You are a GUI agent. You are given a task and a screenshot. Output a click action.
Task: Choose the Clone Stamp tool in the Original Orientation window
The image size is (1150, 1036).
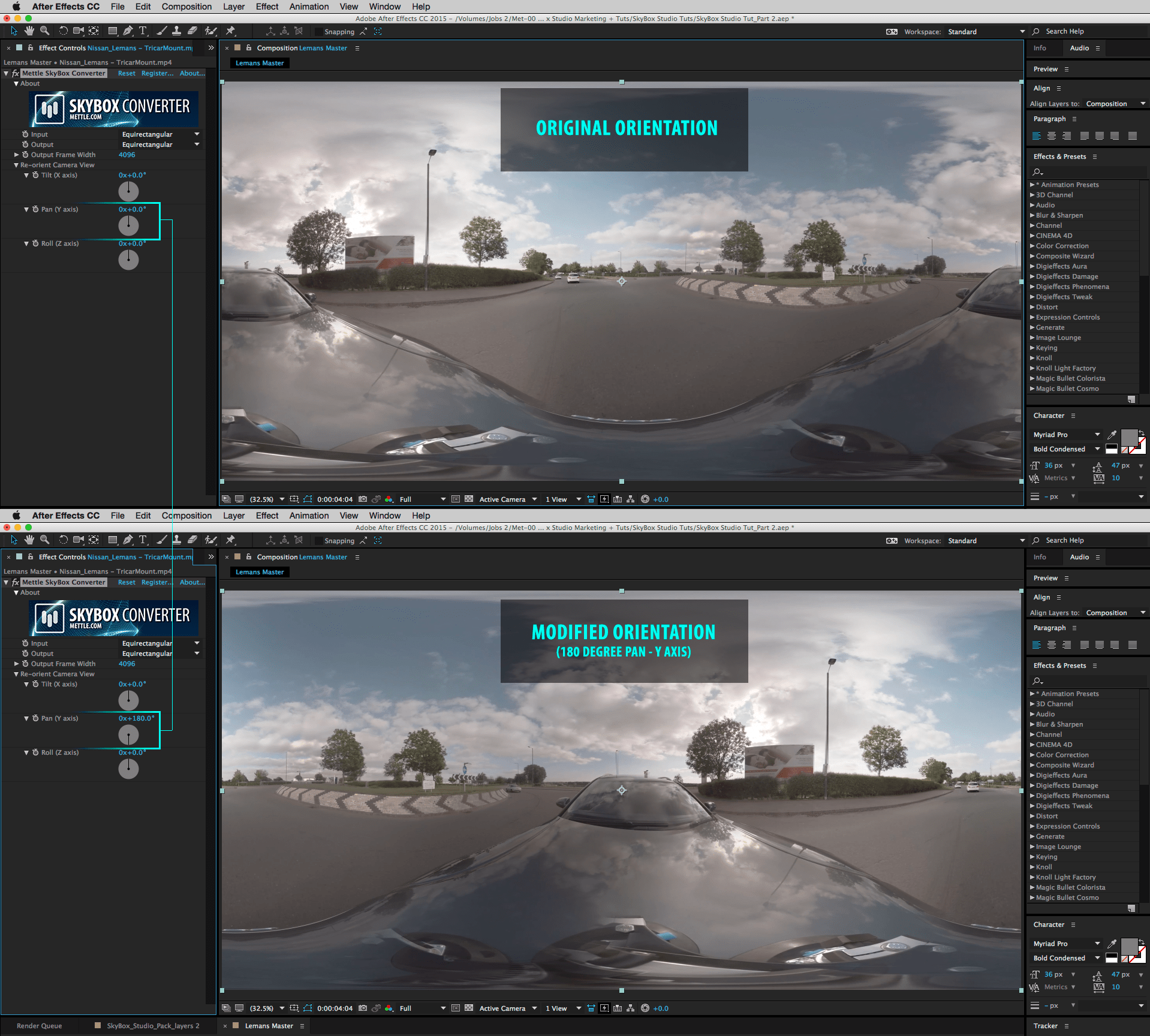177,31
